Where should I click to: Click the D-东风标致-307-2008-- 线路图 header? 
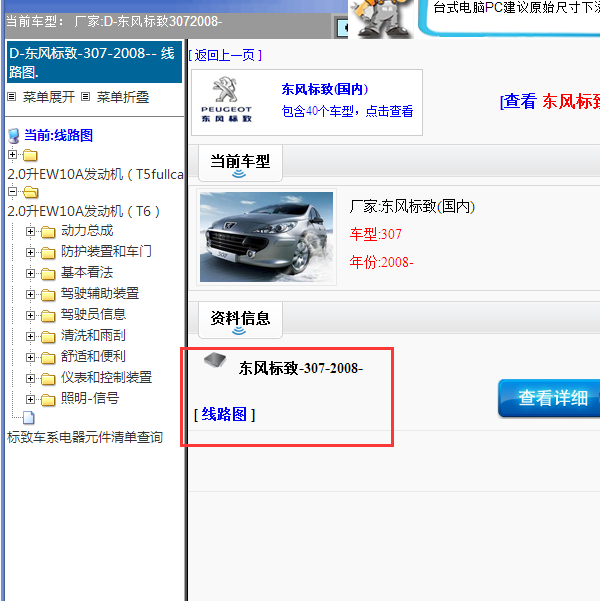(94, 62)
